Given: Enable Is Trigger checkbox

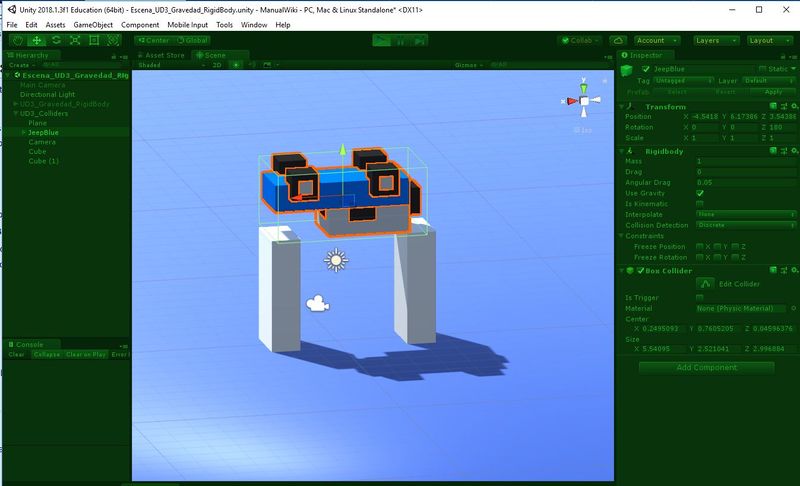Looking at the screenshot, I should tap(699, 297).
